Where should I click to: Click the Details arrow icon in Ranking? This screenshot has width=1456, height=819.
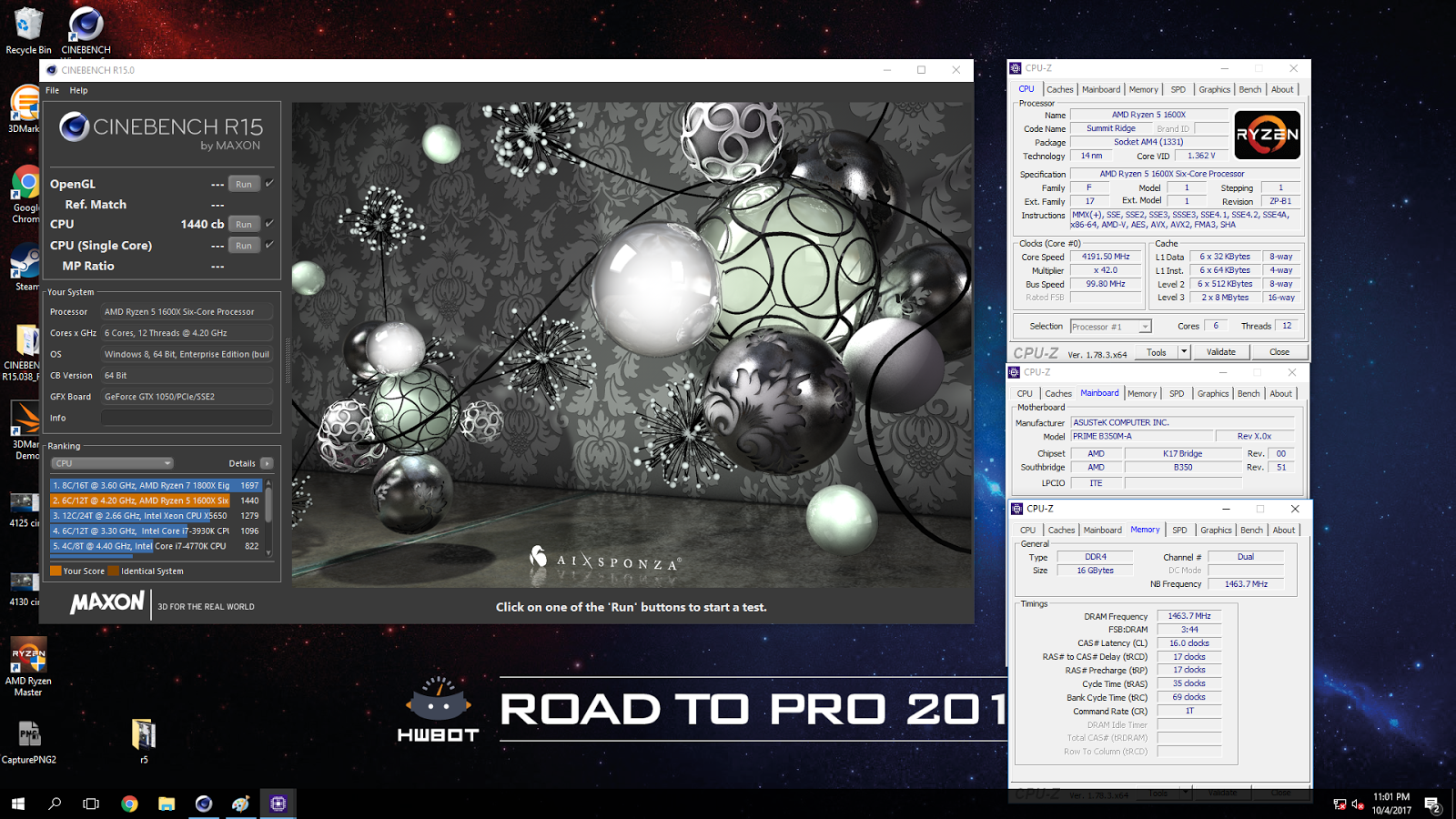click(x=267, y=463)
